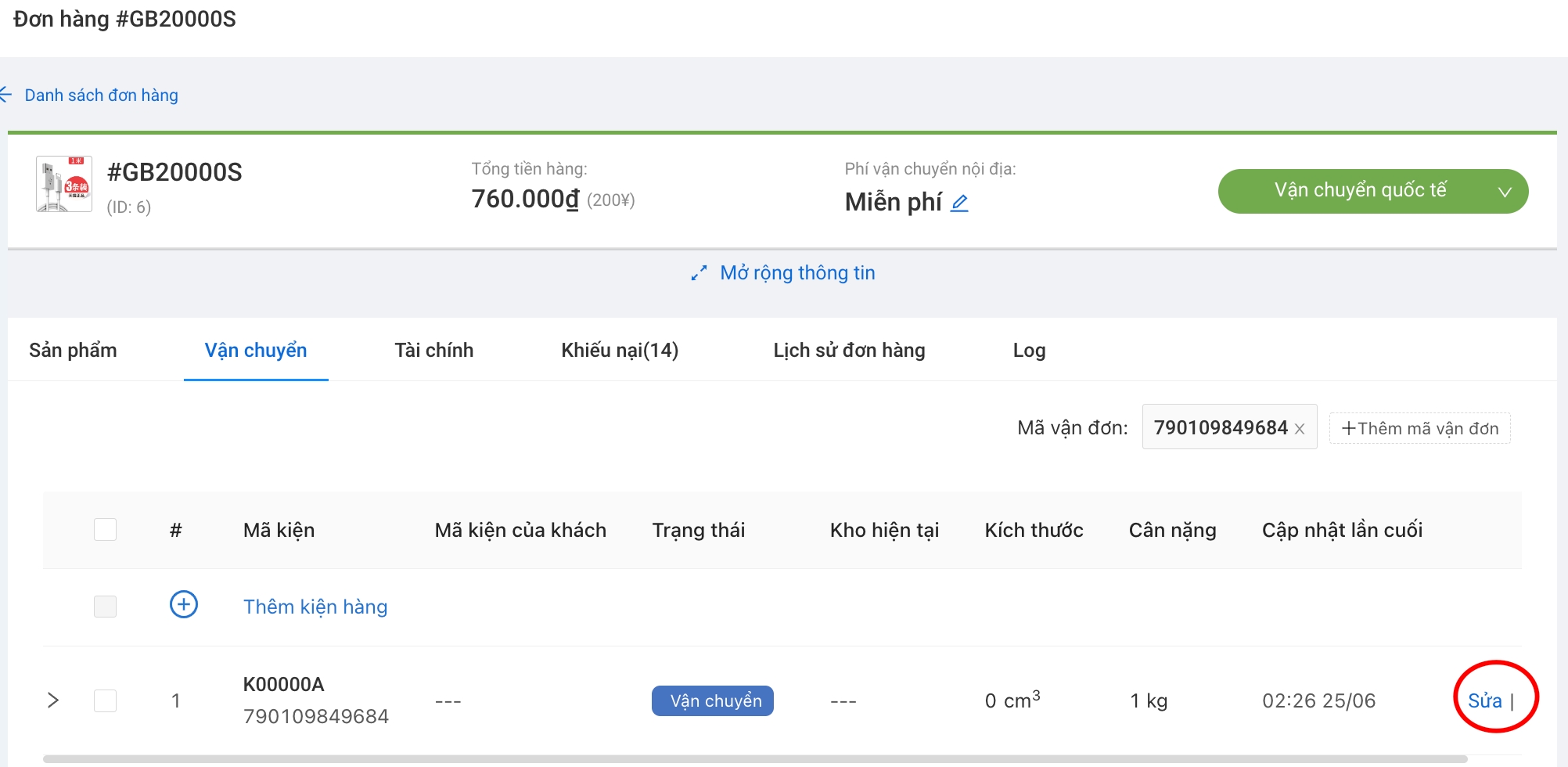Expand order info via Mở rộng thông tin

(x=797, y=273)
